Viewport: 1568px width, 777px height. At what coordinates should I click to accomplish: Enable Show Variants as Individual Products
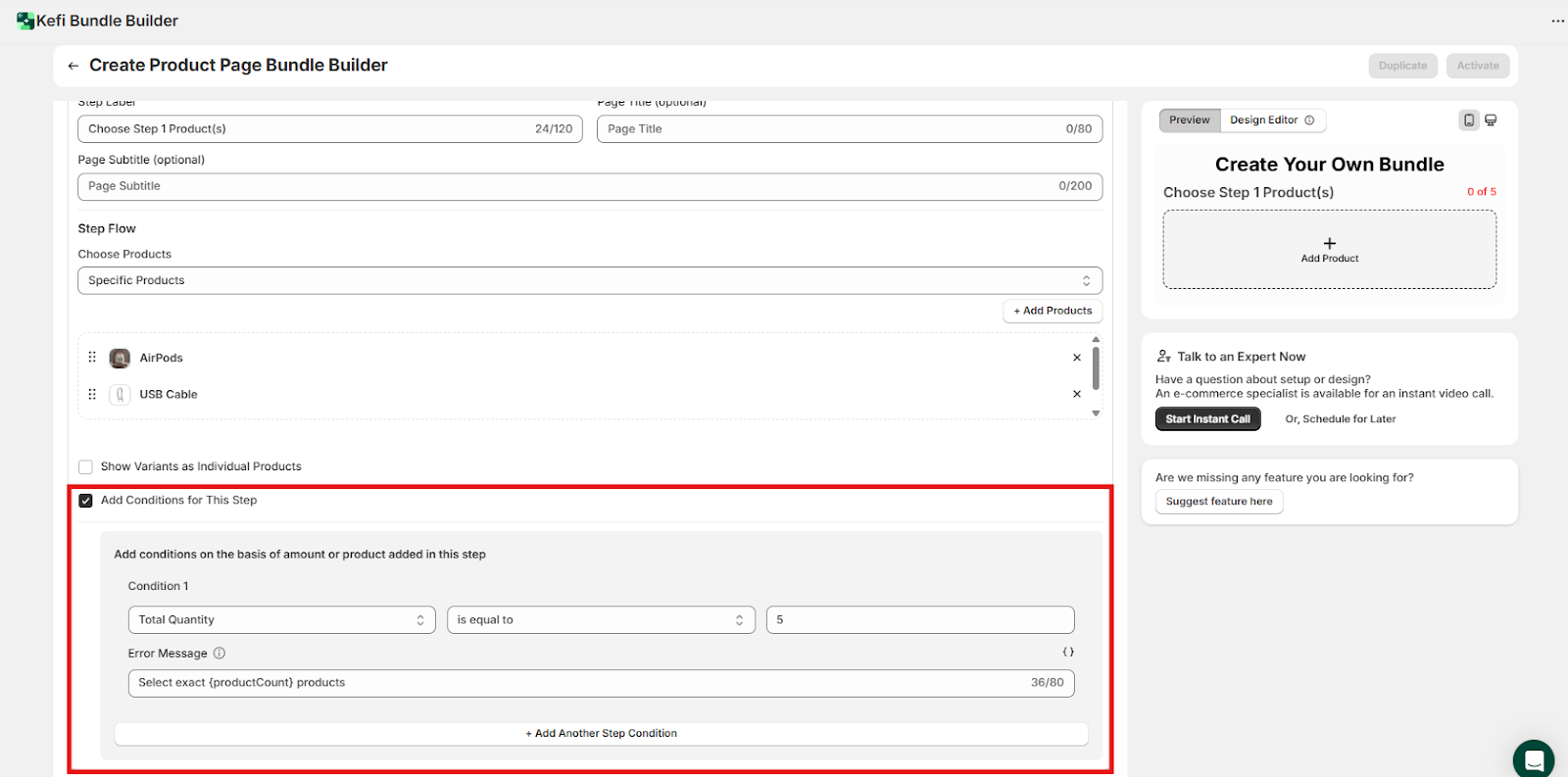pos(86,467)
